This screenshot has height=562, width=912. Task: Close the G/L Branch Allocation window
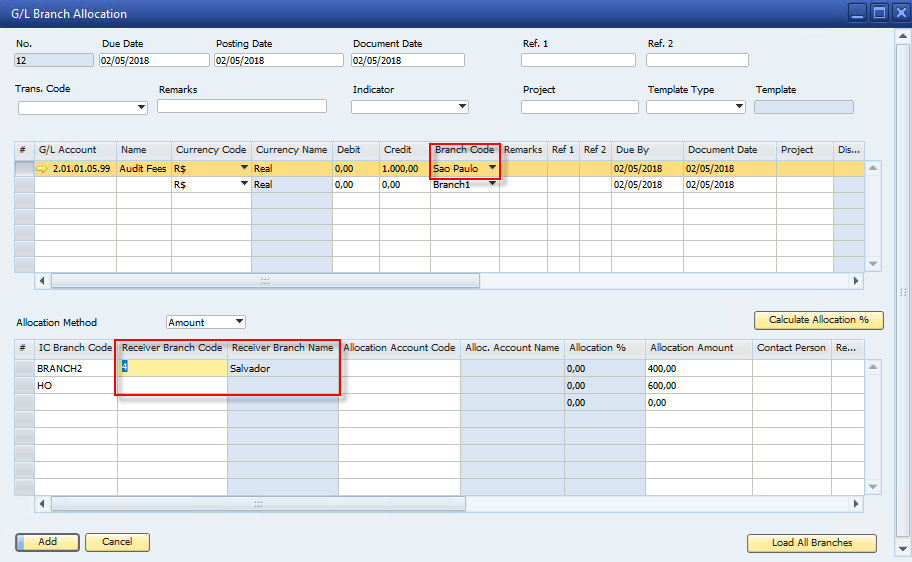click(899, 13)
